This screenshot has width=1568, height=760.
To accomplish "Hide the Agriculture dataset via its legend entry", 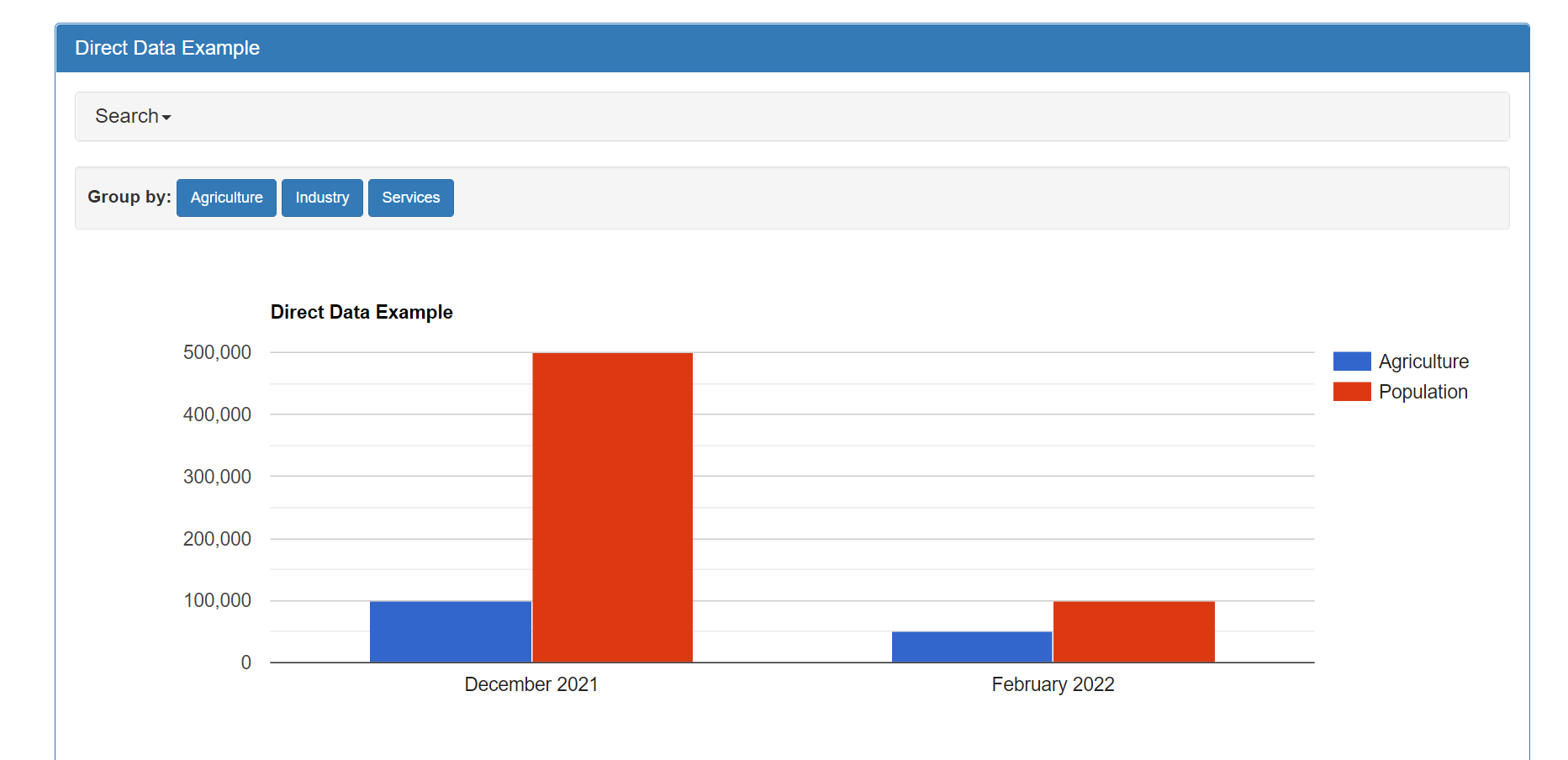I will 1423,361.
